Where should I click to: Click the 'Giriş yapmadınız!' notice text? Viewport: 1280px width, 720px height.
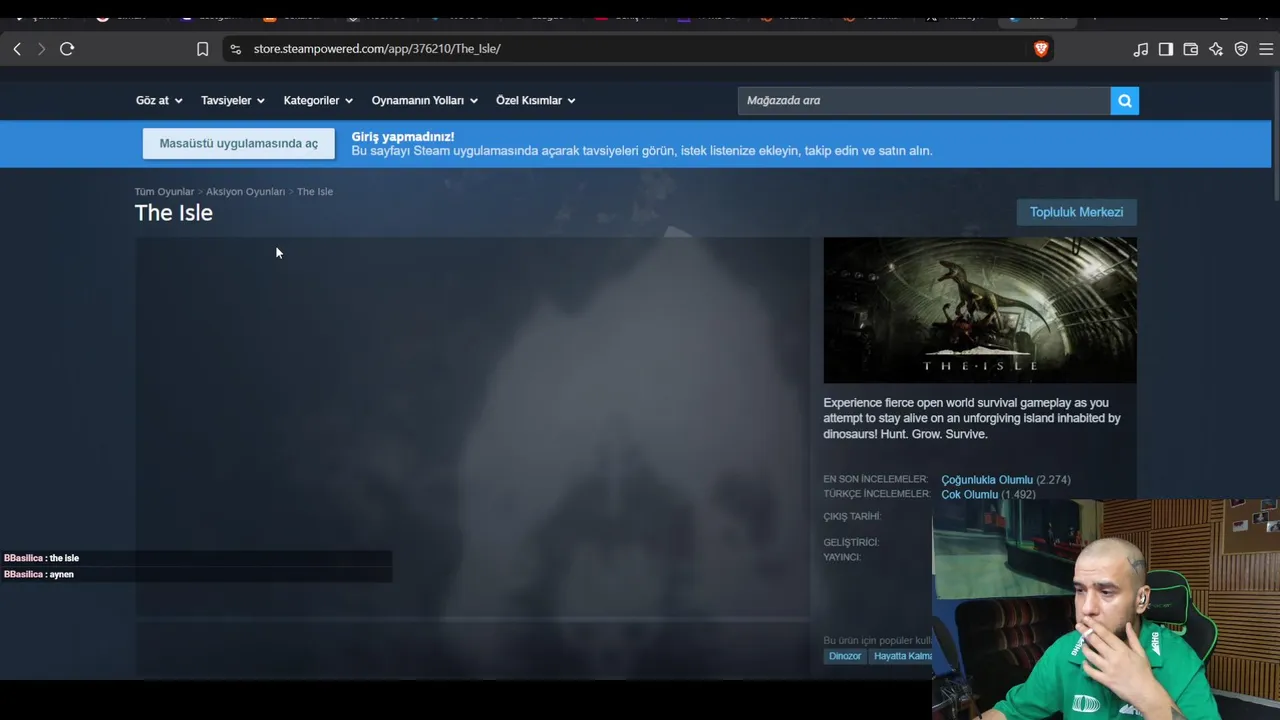[403, 136]
